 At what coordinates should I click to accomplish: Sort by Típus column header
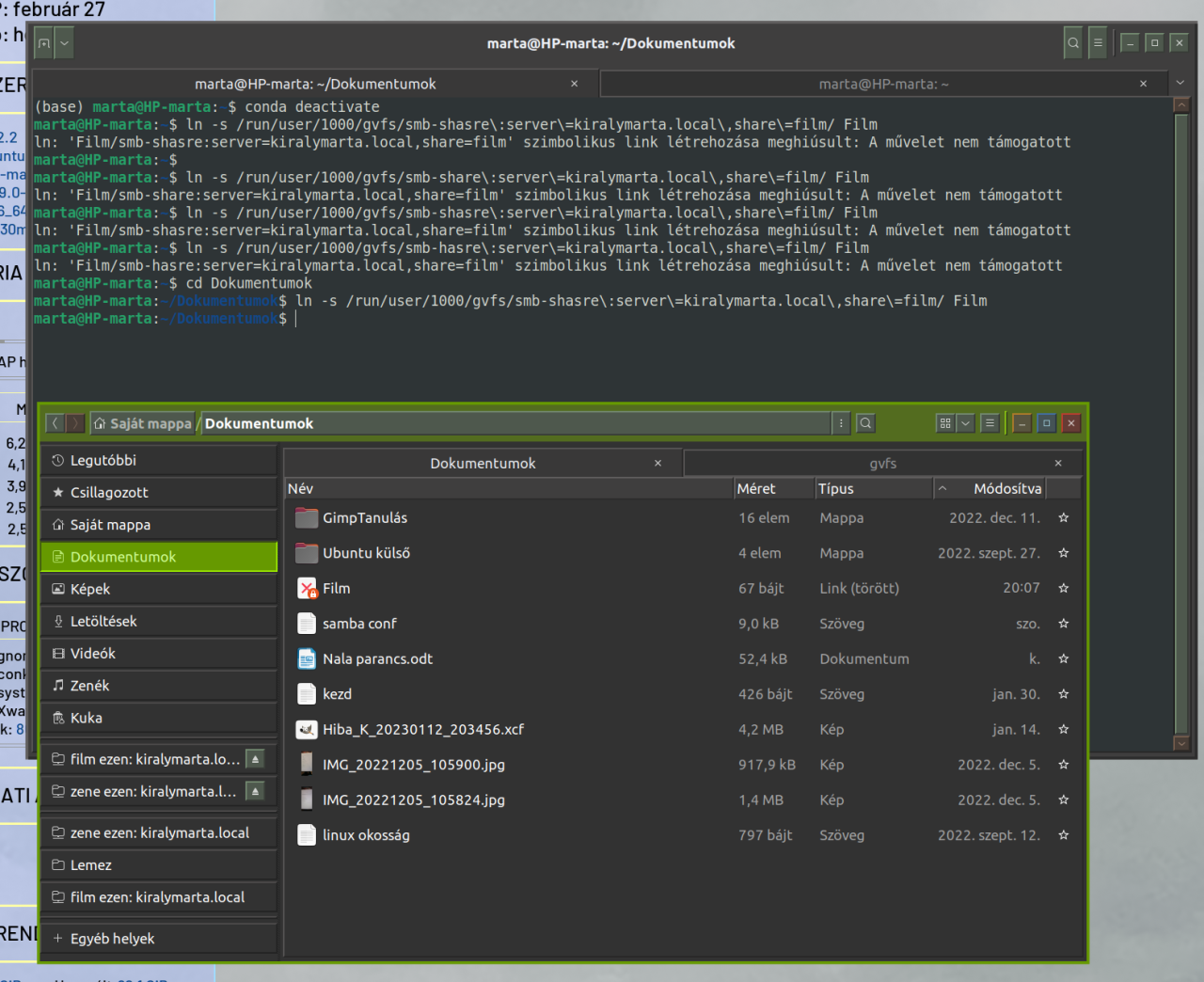(873, 488)
